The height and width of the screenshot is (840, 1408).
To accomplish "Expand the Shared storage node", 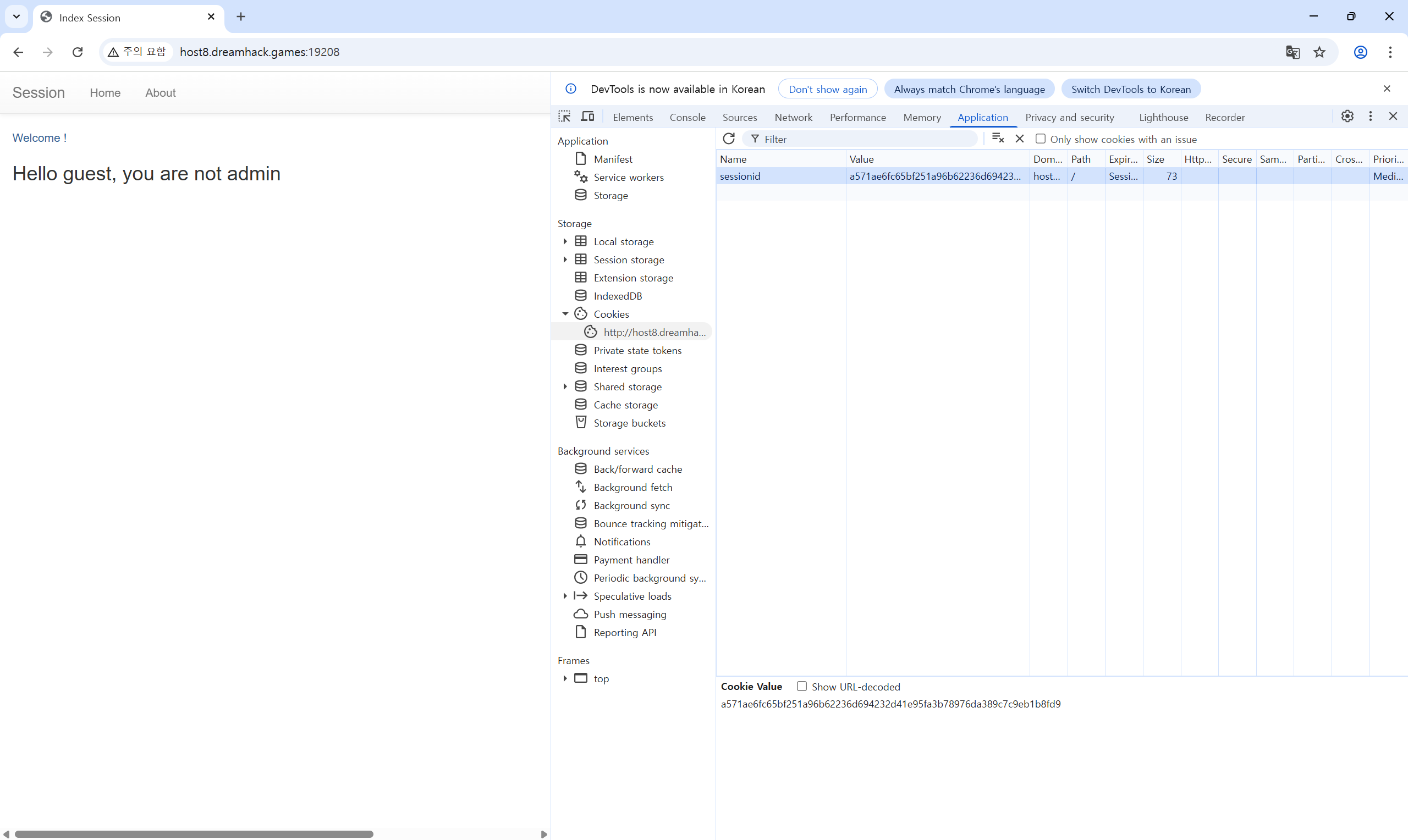I will pyautogui.click(x=565, y=386).
